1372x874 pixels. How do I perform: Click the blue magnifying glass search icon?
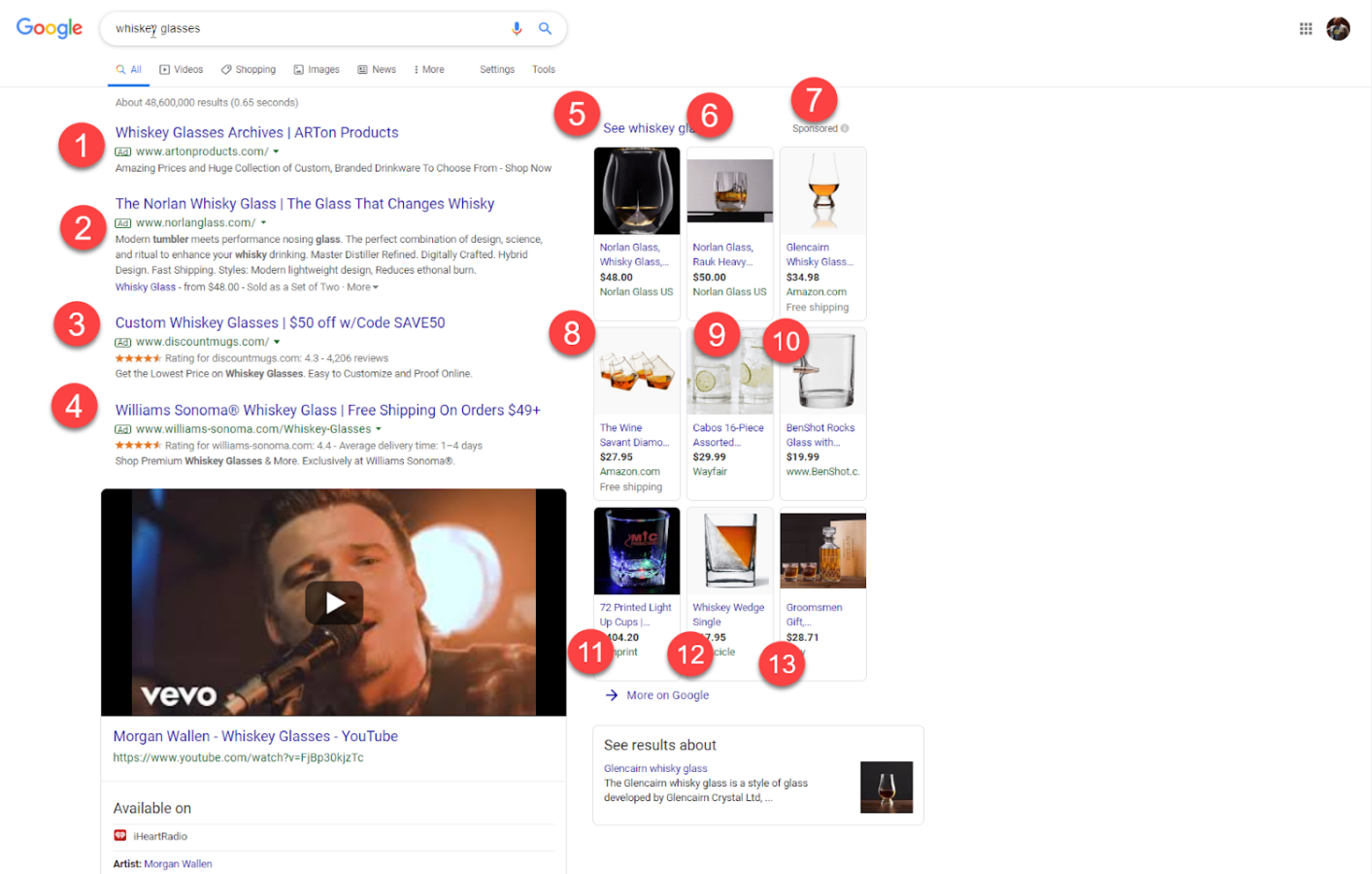pos(545,29)
